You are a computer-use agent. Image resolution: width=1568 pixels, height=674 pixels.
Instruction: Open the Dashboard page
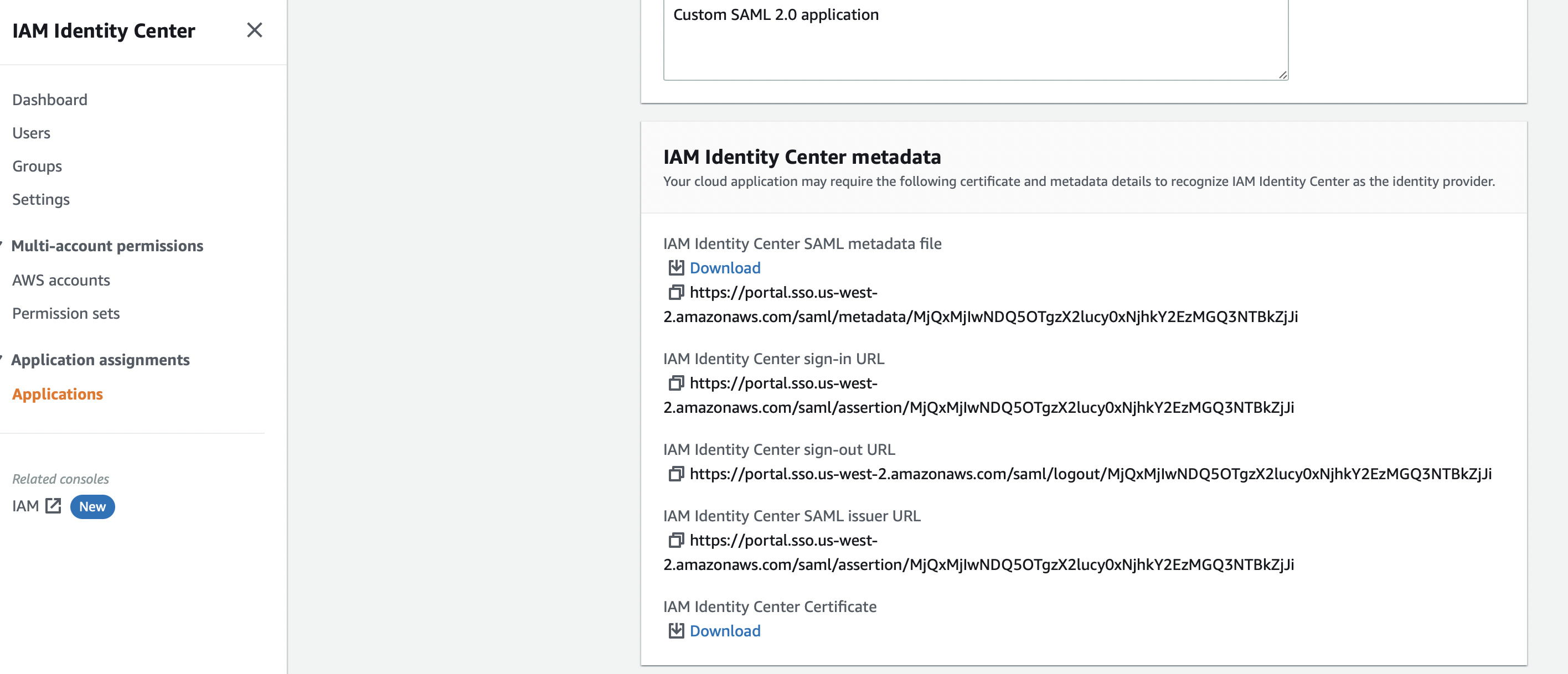tap(49, 99)
